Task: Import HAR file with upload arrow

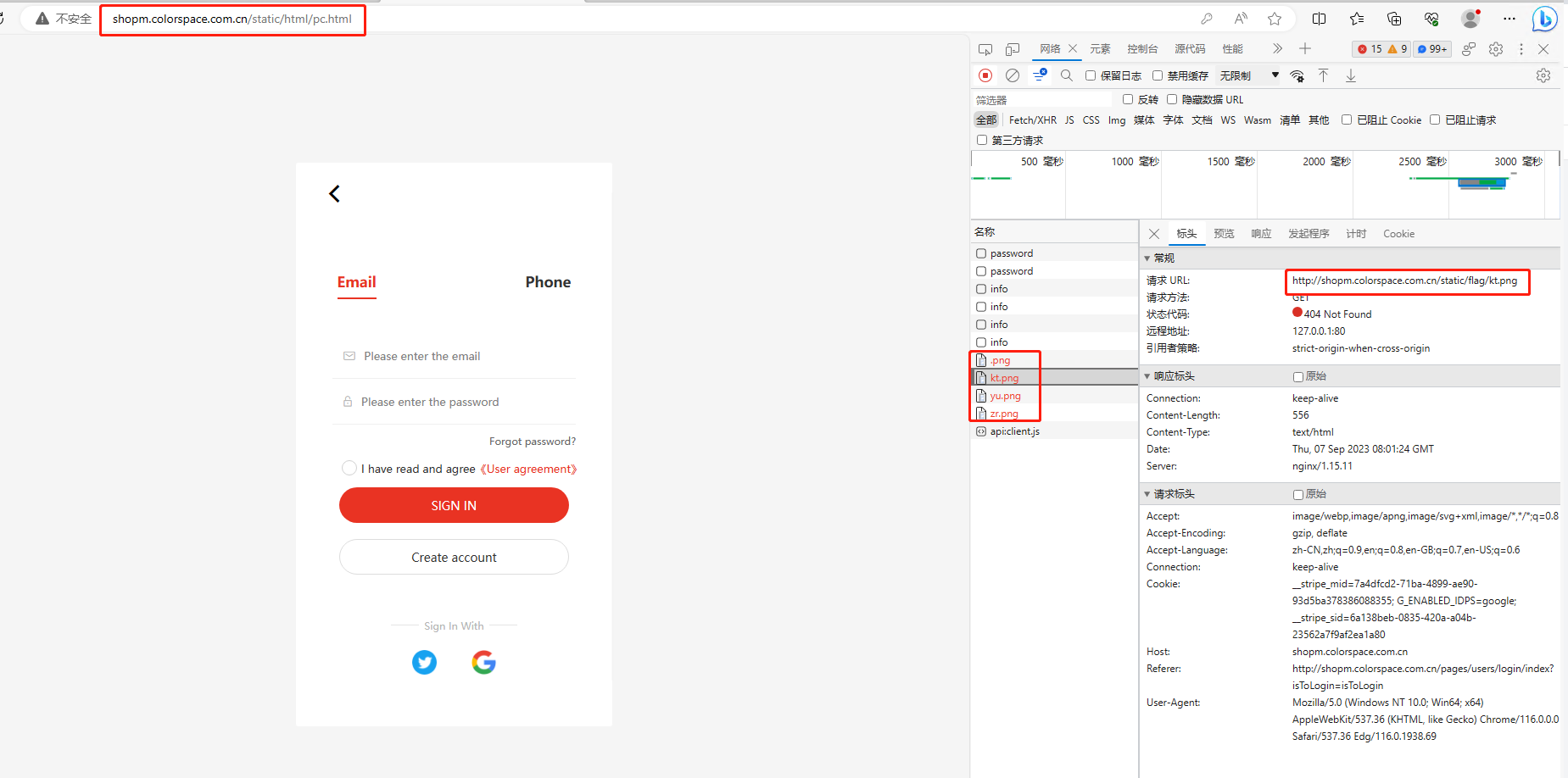Action: (x=1323, y=75)
